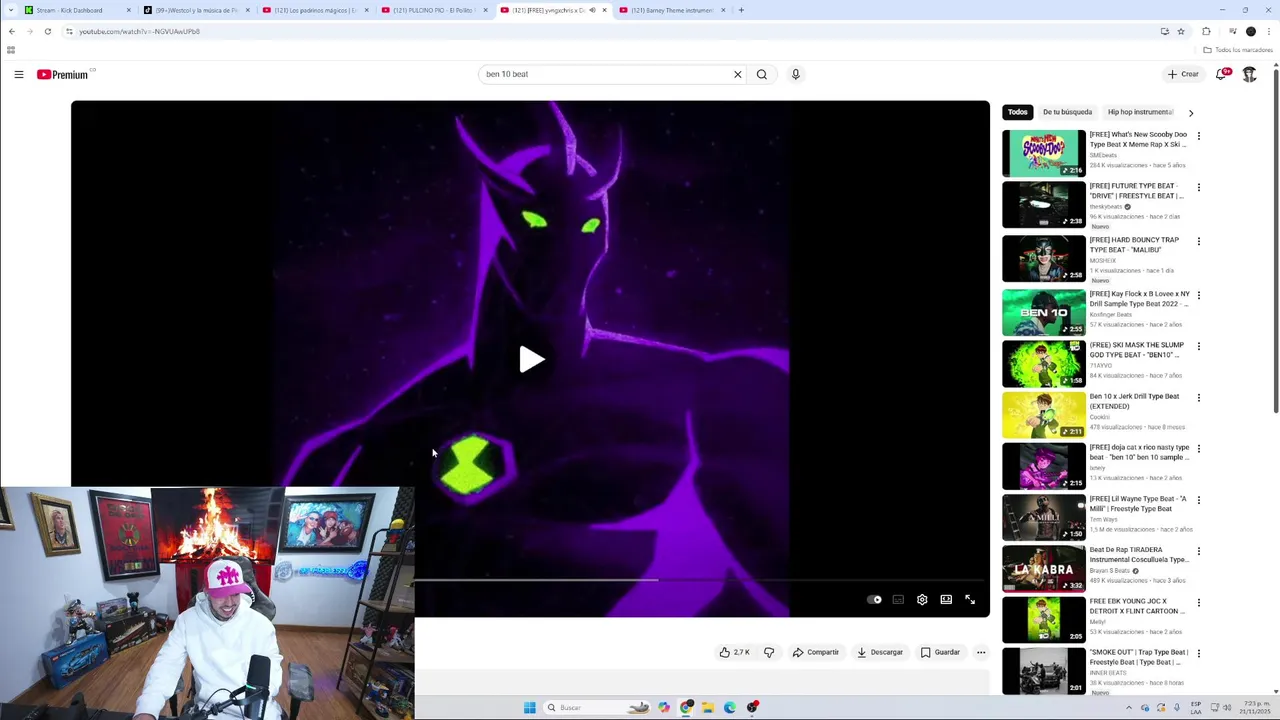1280x720 pixels.
Task: Mute the current tab via speaker icon
Action: point(592,10)
